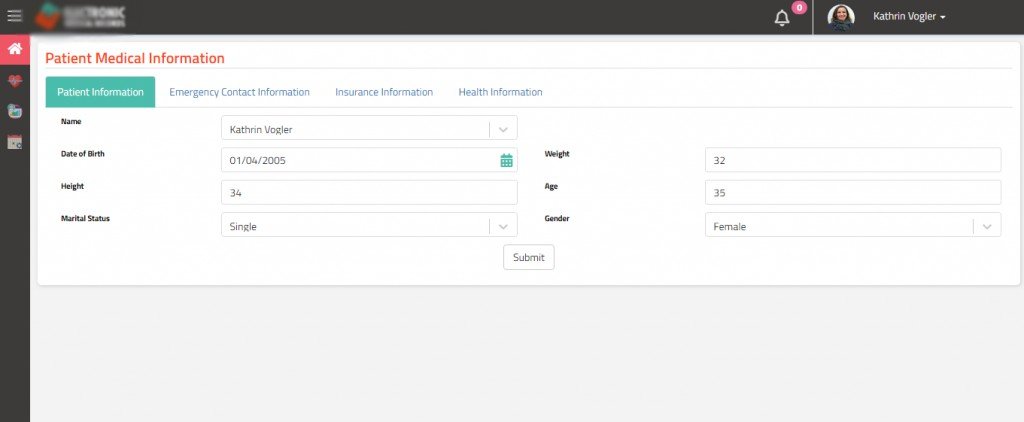This screenshot has width=1024, height=422.
Task: Open the Kathrin Vogler user menu
Action: (908, 17)
